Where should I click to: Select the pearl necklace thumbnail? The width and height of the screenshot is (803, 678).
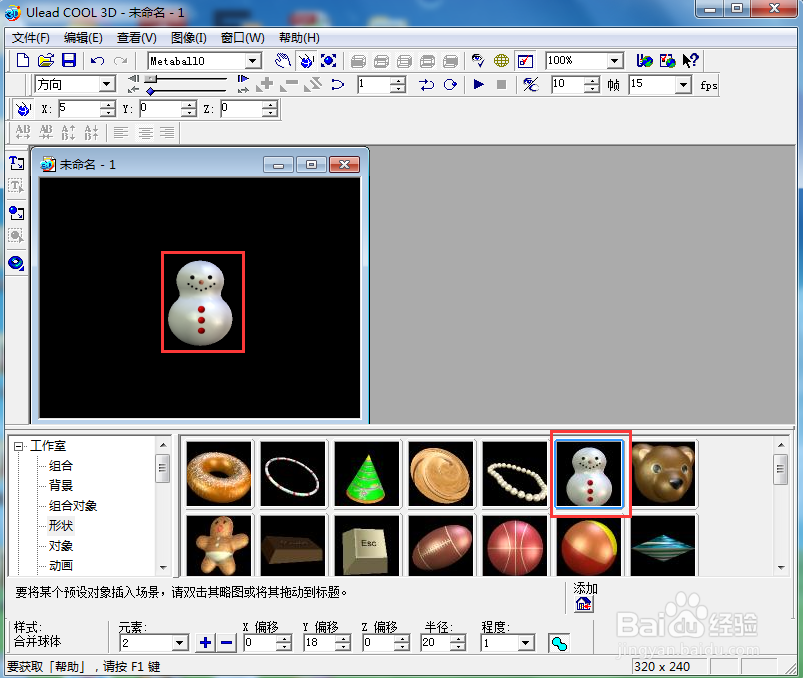coord(515,474)
